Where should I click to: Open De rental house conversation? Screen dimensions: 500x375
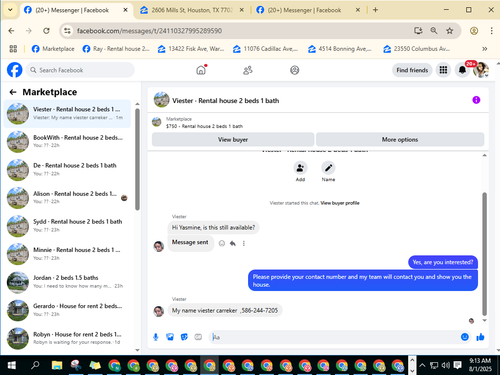67,170
